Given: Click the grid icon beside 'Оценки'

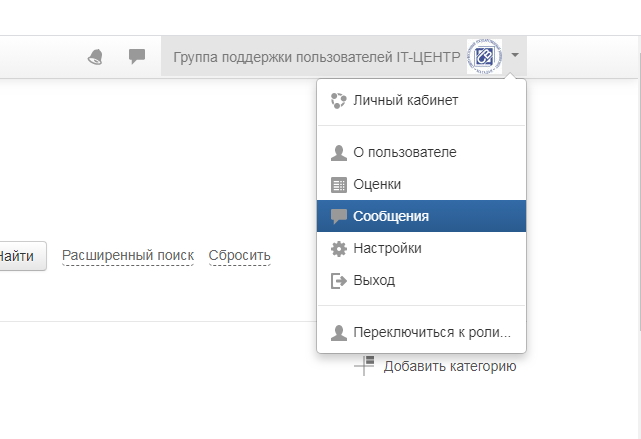Looking at the screenshot, I should click(338, 185).
